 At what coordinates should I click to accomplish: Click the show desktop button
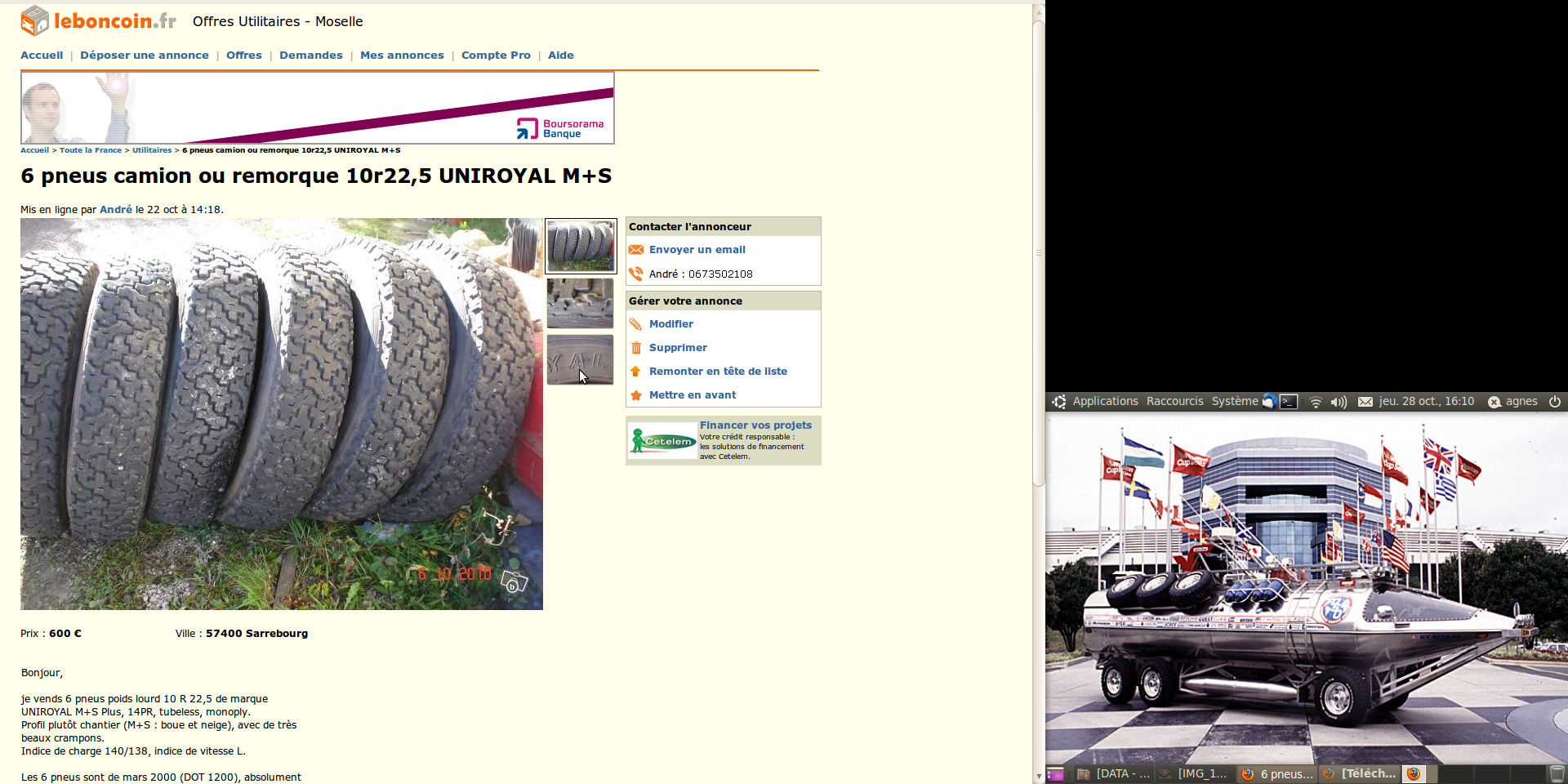click(x=1055, y=774)
